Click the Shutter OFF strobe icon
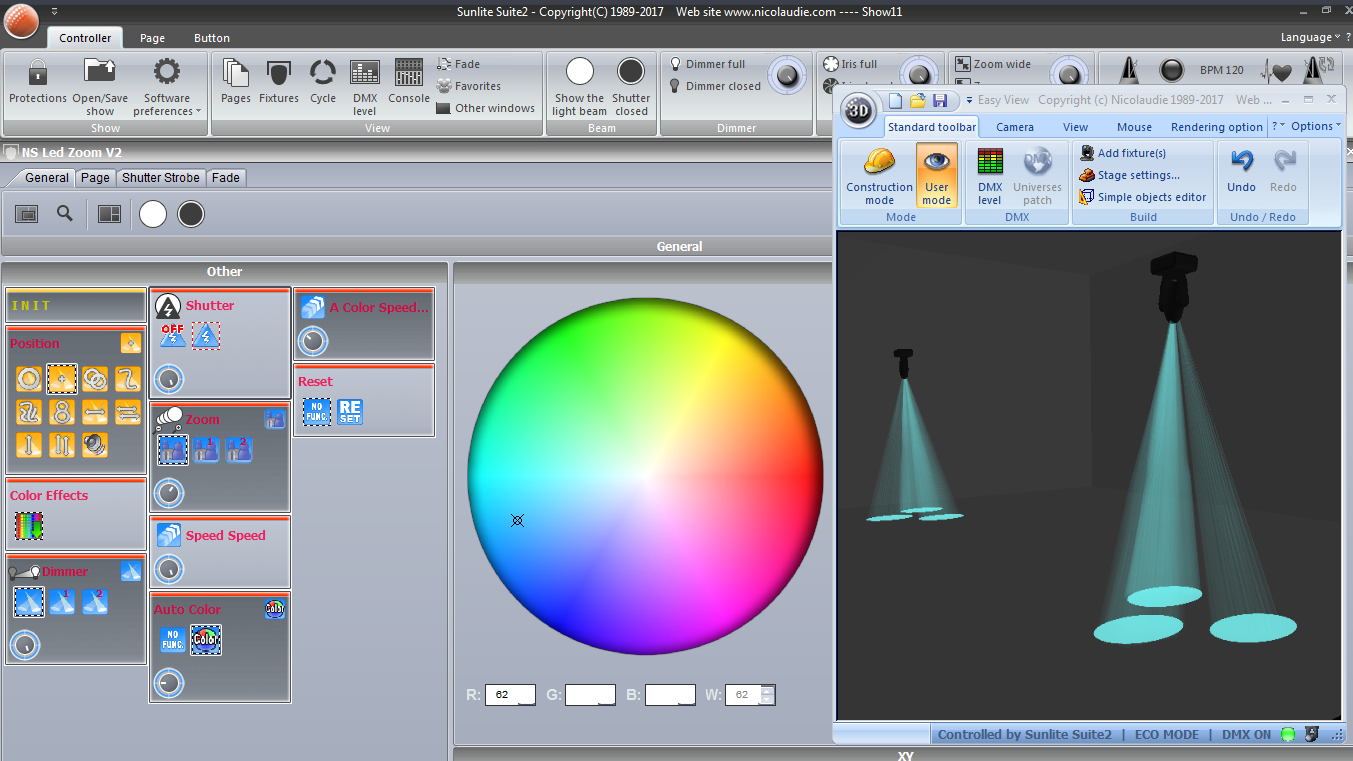The height and width of the screenshot is (761, 1353). tap(172, 335)
